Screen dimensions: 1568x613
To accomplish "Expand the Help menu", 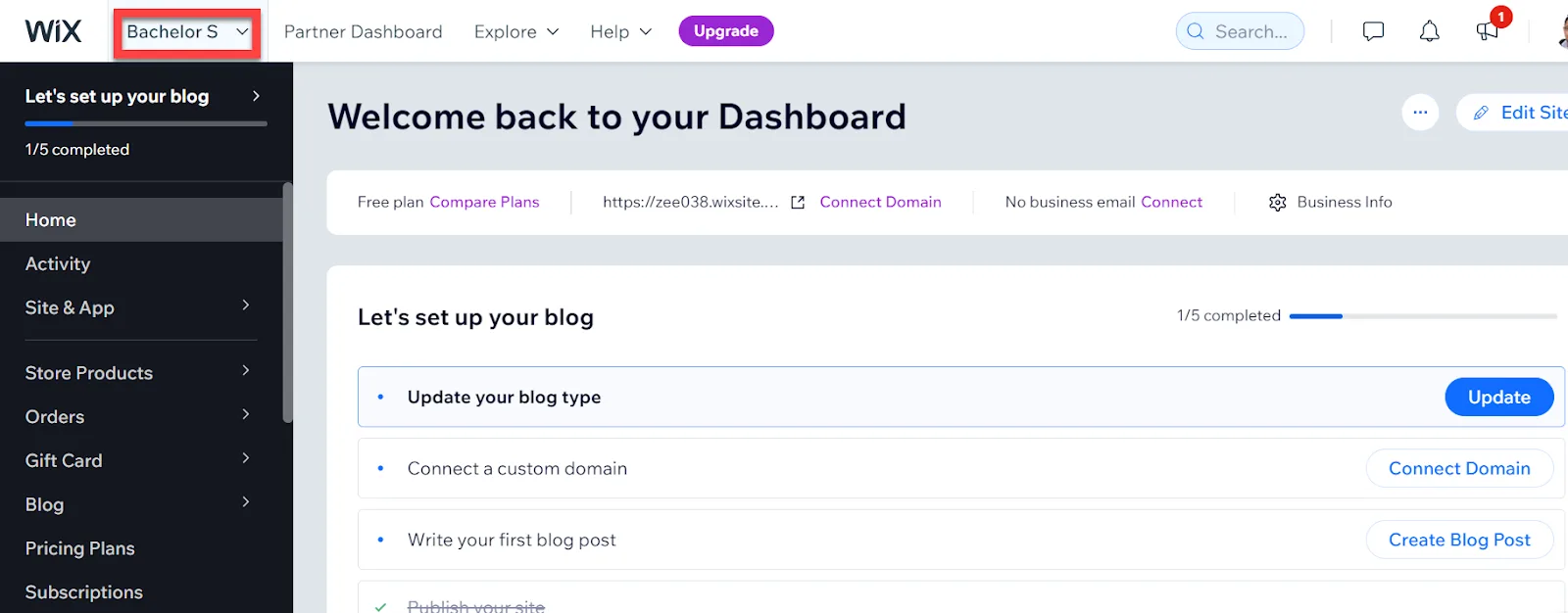I will coord(620,31).
